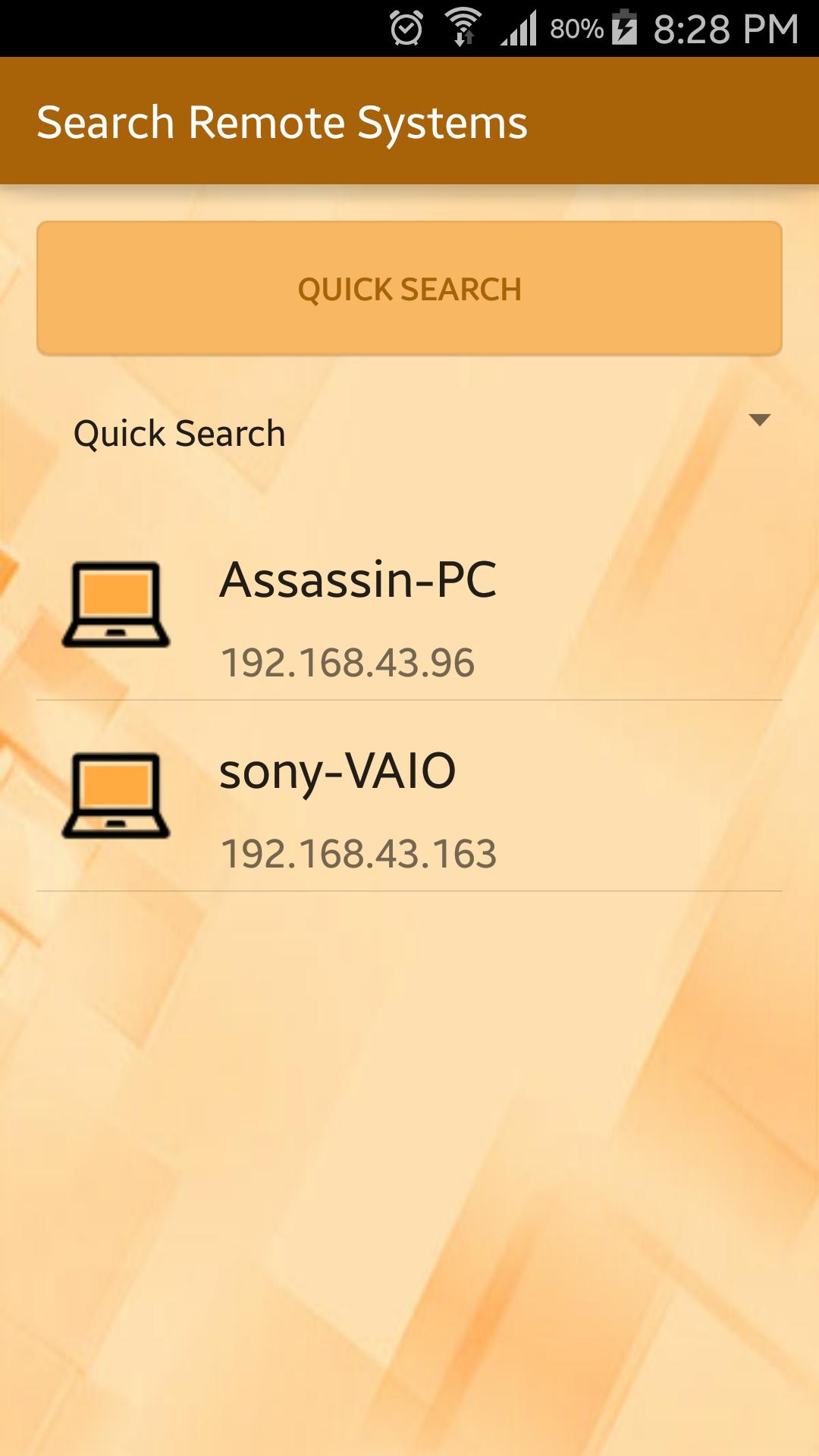
Task: Click the laptop icon beside sony-VAIO
Action: pyautogui.click(x=115, y=795)
